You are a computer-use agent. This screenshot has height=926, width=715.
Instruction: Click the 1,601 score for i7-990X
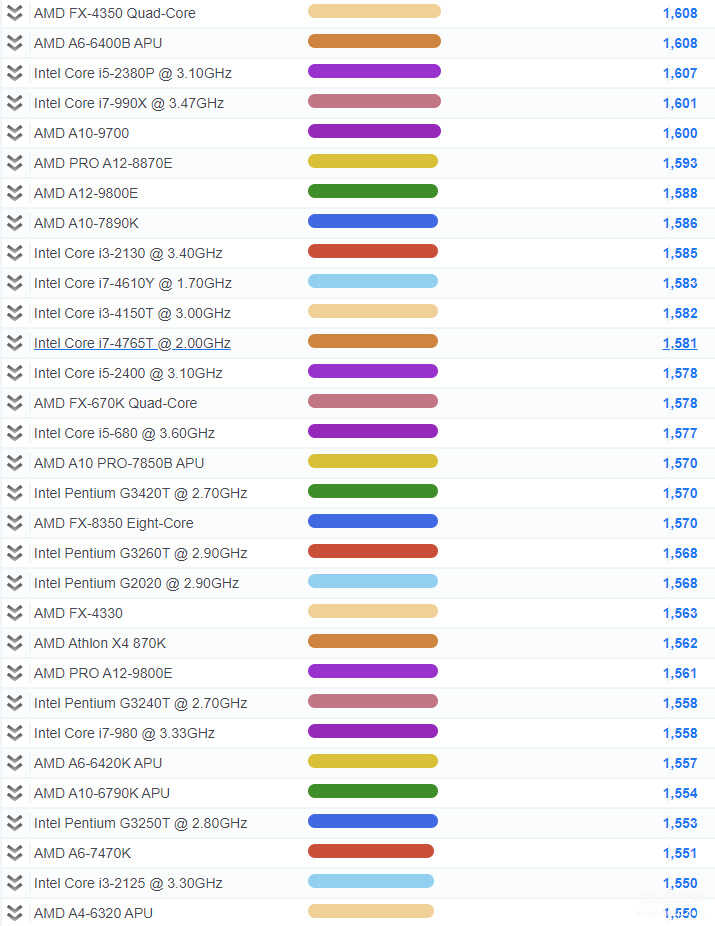click(680, 103)
